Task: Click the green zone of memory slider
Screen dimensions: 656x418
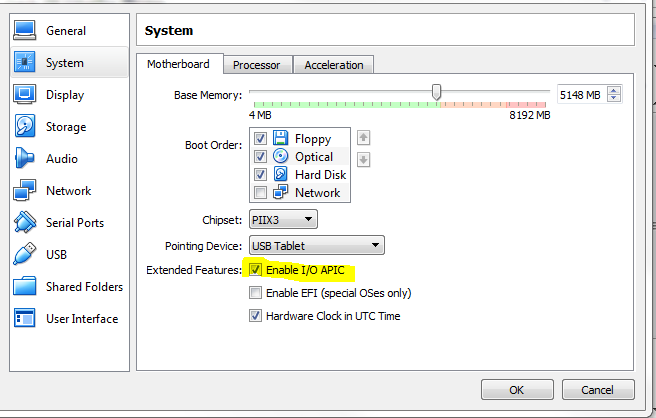Action: [347, 105]
